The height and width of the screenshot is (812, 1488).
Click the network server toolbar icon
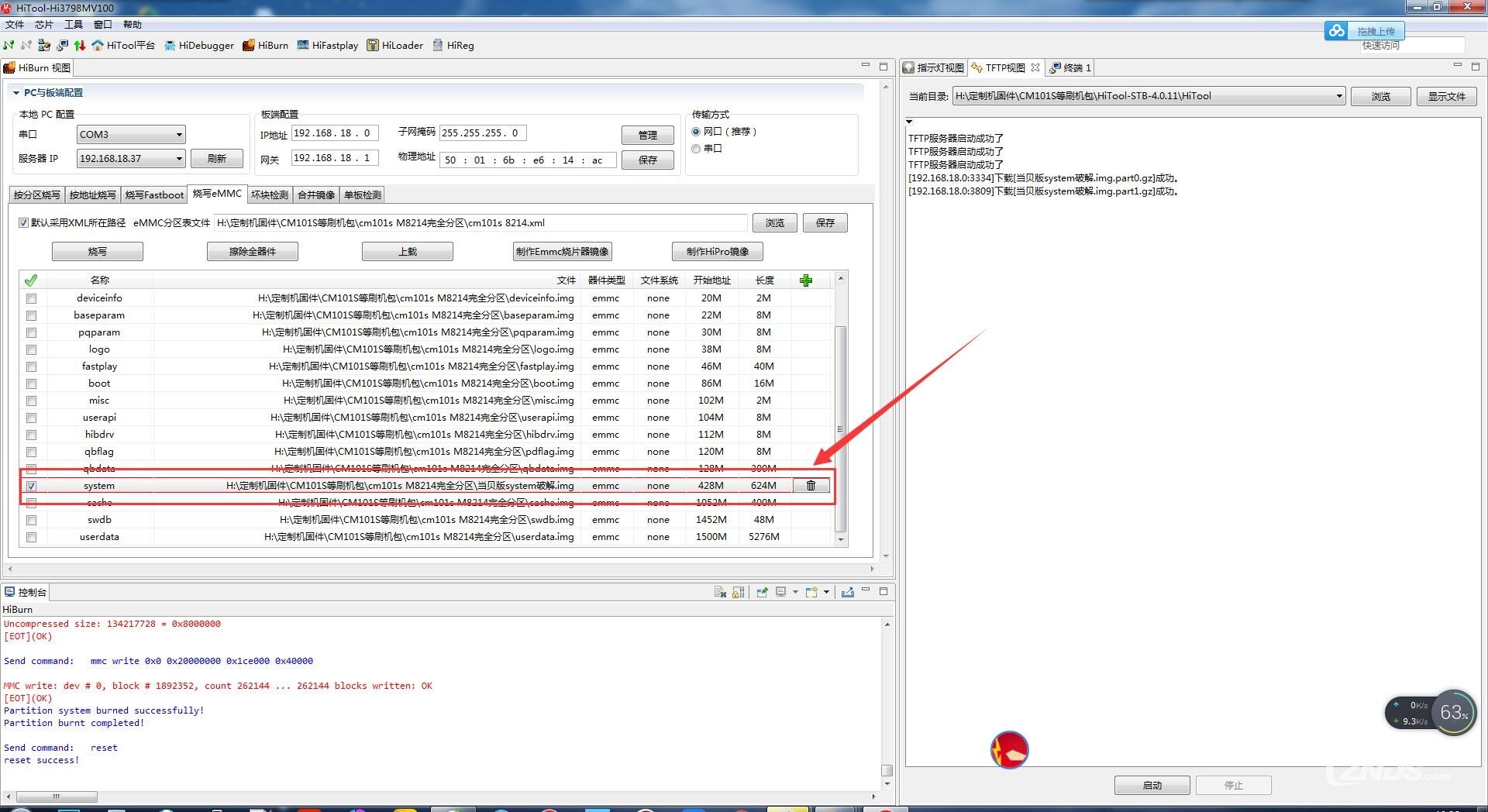tap(44, 45)
